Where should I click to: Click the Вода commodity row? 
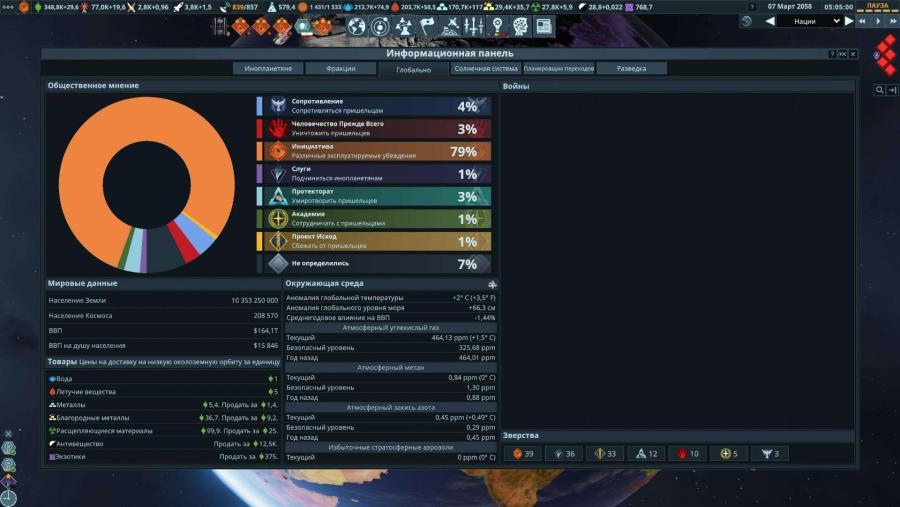[x=162, y=379]
